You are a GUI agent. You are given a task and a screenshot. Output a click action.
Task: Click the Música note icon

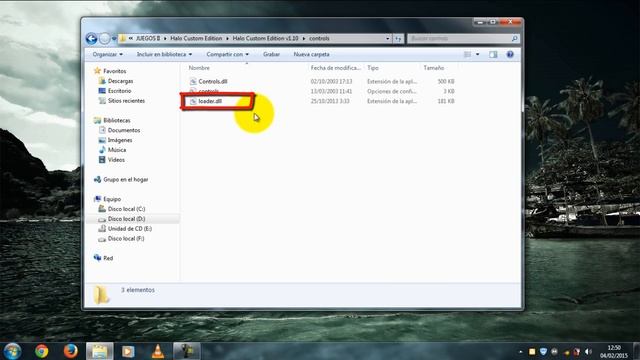[102, 150]
